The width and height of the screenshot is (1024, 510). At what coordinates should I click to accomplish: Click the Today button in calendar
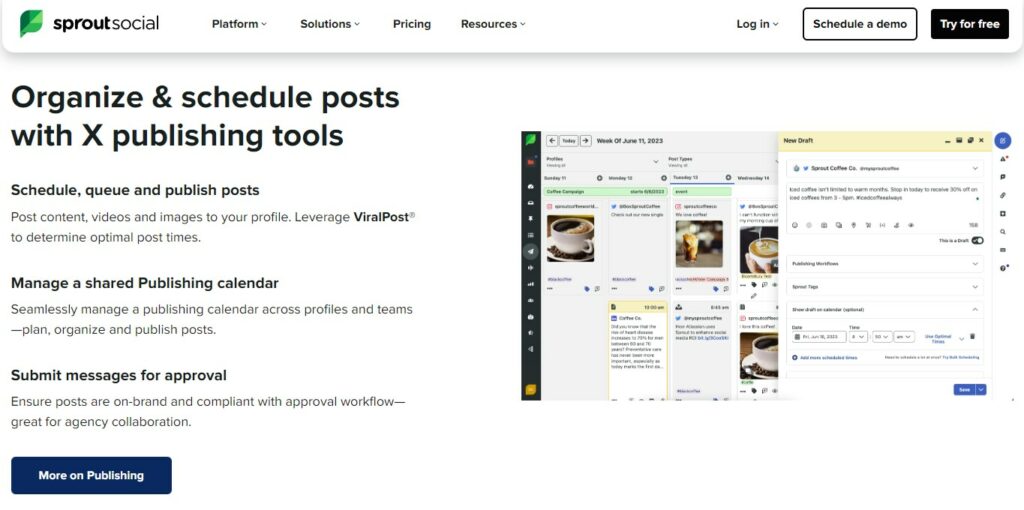click(x=569, y=140)
